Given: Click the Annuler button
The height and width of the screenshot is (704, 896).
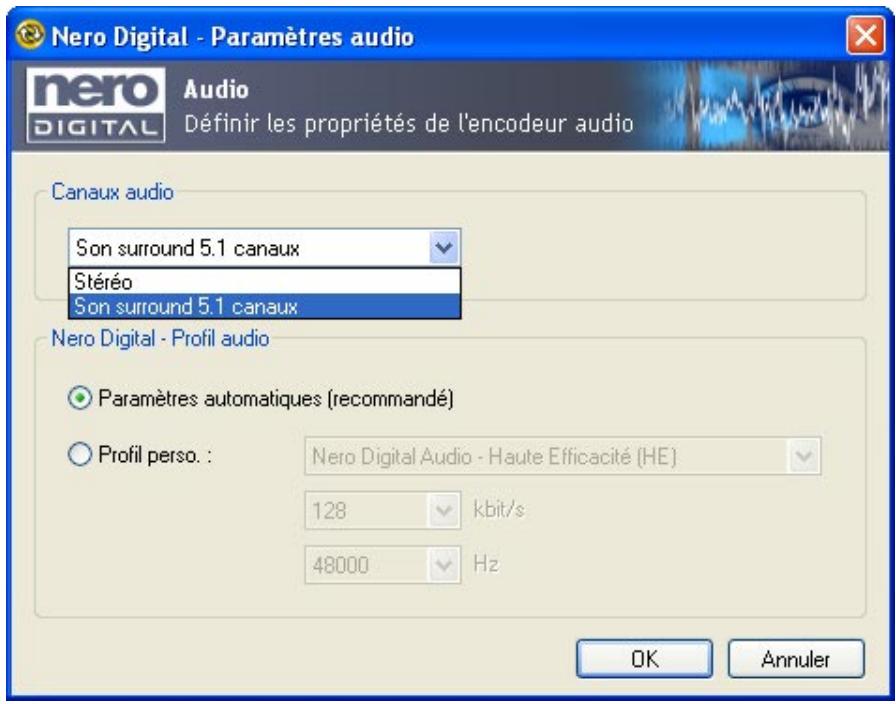Looking at the screenshot, I should tap(796, 659).
